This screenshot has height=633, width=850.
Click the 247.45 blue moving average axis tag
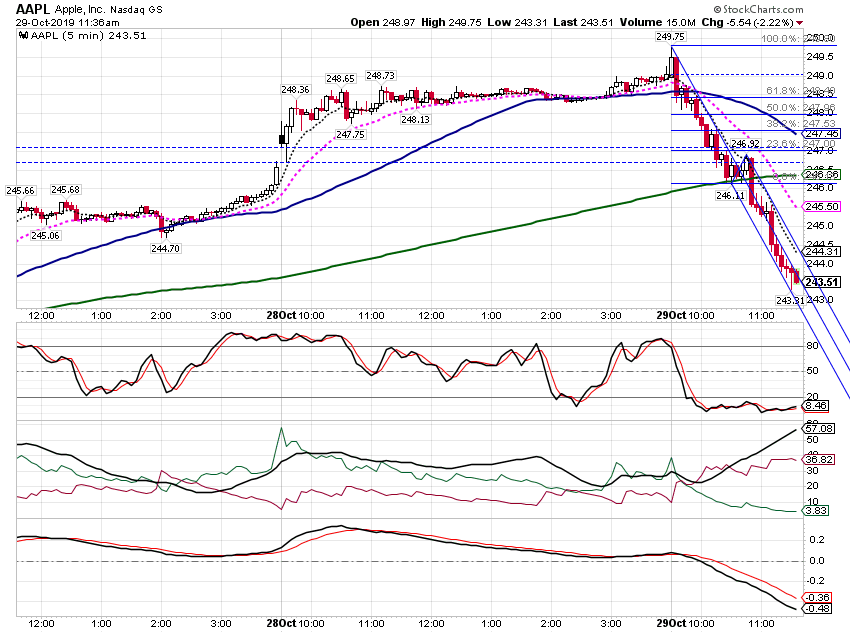tap(821, 133)
